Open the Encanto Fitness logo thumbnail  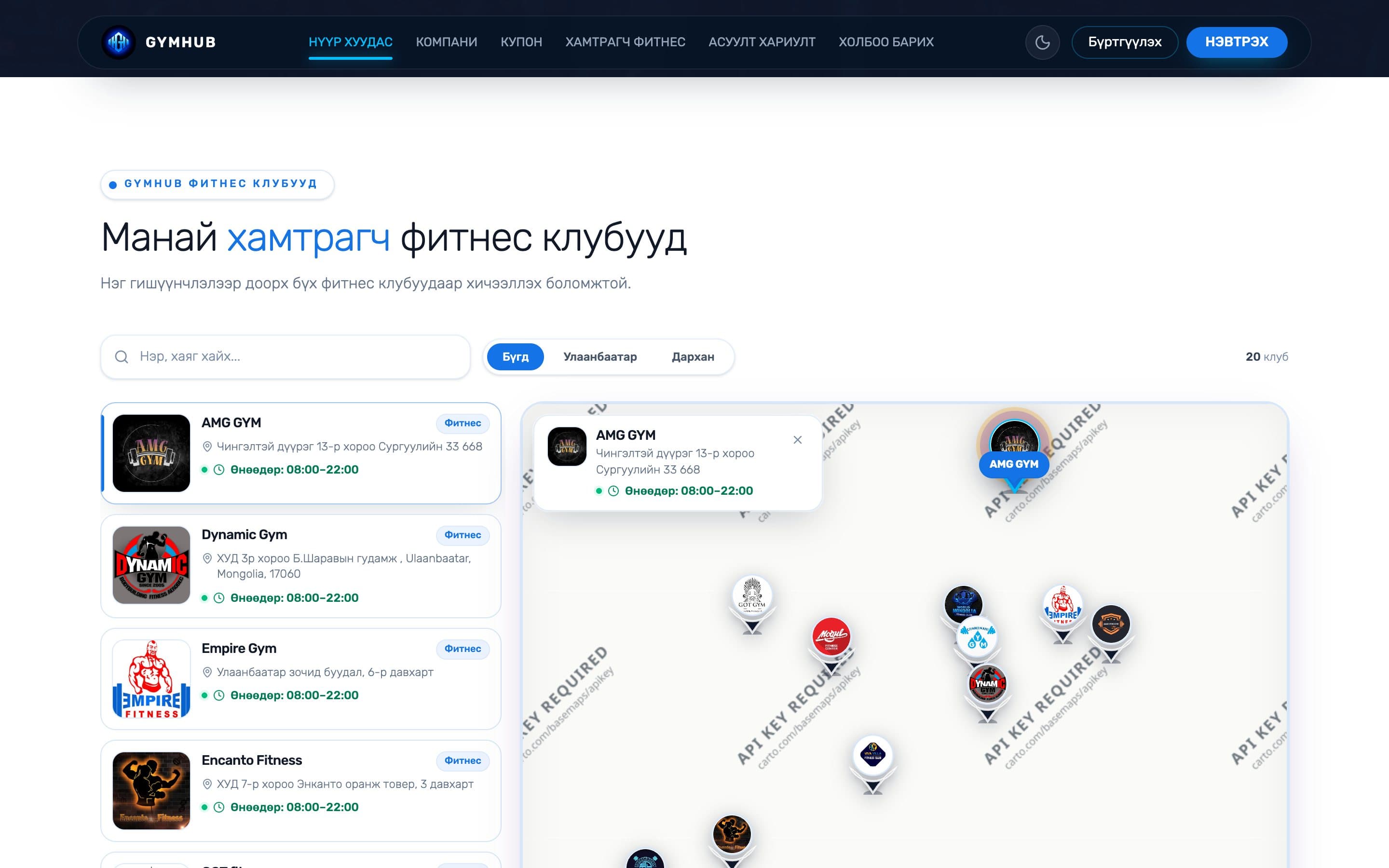[151, 790]
